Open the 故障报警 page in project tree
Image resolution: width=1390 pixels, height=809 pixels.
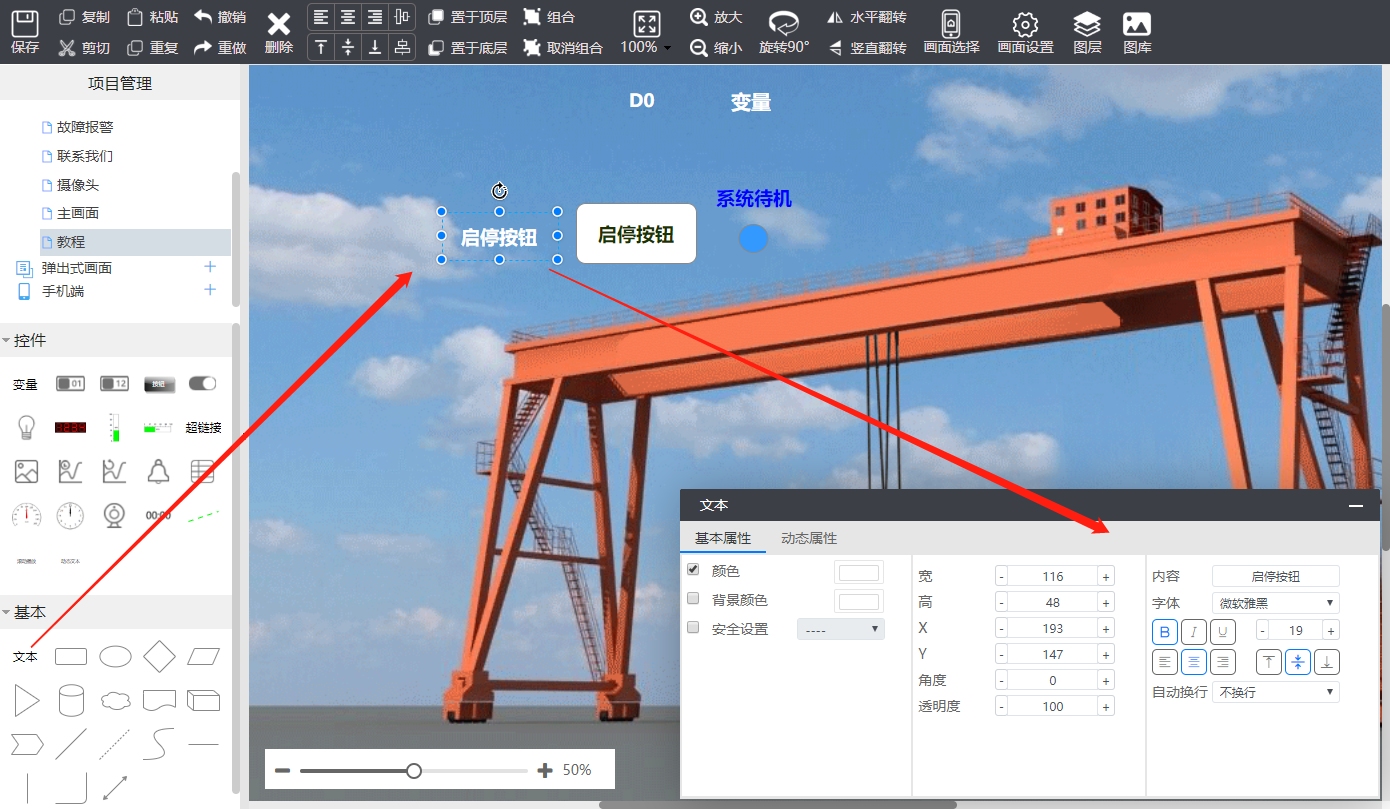click(x=85, y=127)
